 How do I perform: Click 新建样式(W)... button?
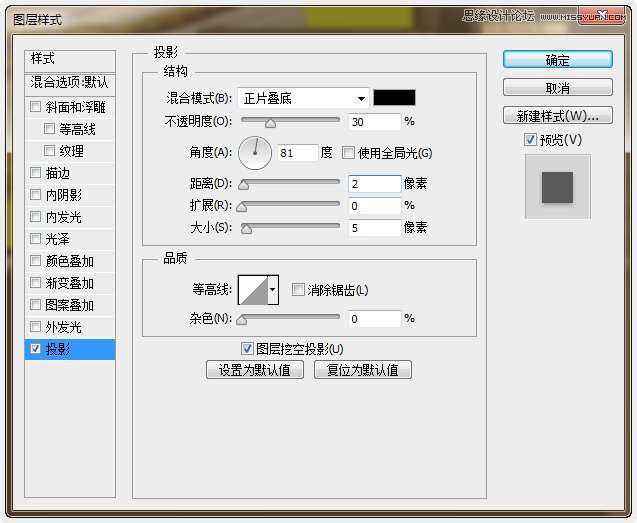tap(557, 116)
